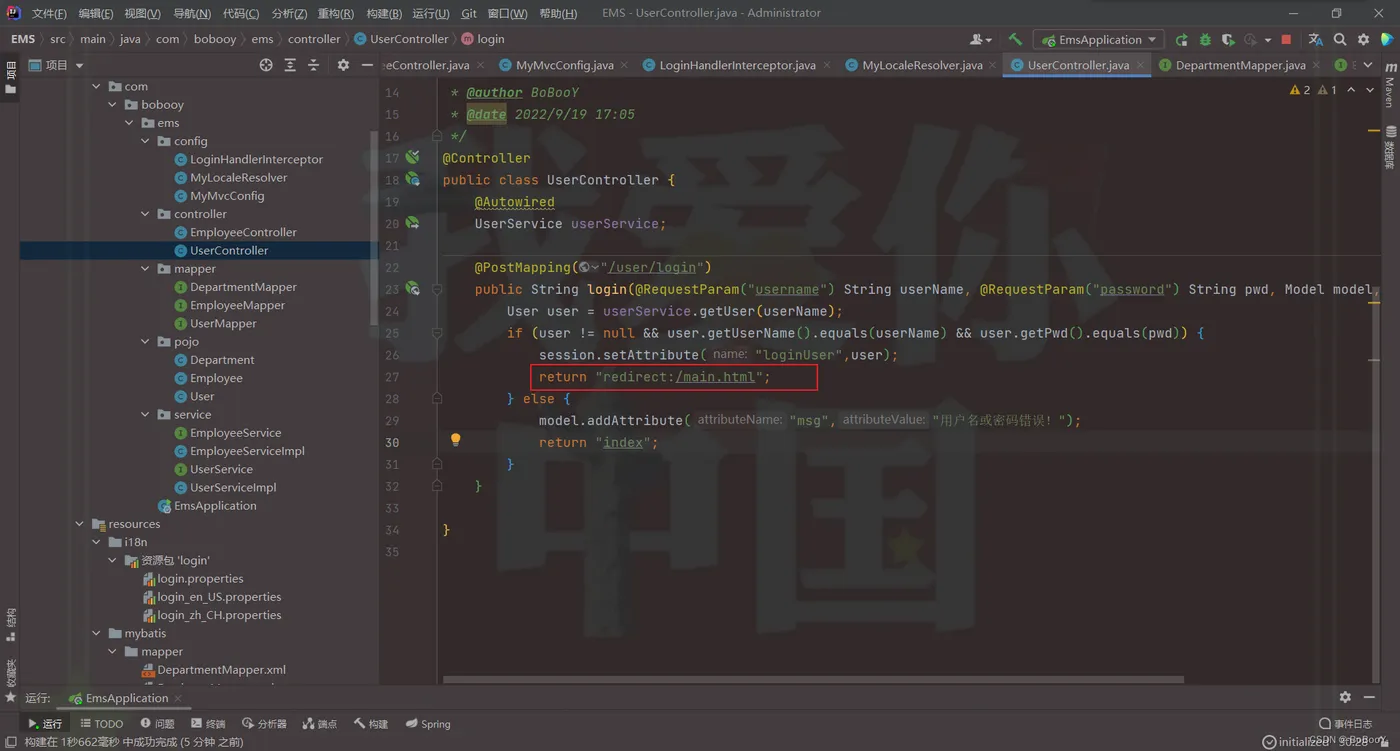Screen dimensions: 1400x751
Task: Collapse all nodes in project panel
Action: click(314, 65)
